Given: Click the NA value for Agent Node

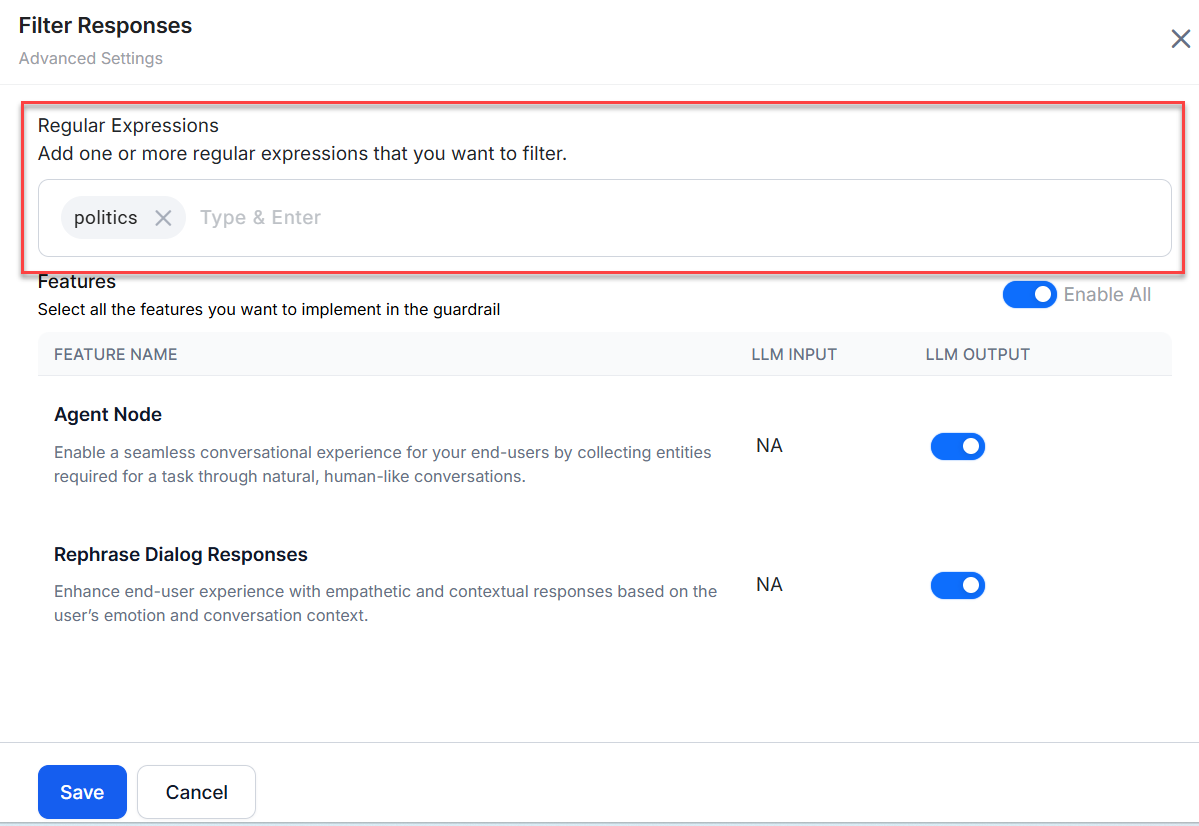Looking at the screenshot, I should [x=769, y=446].
